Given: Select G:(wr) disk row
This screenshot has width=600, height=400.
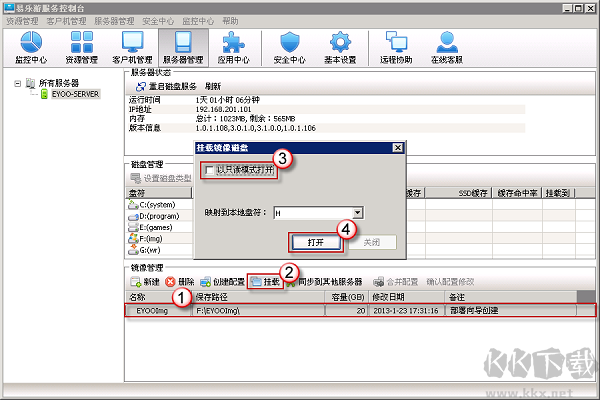Looking at the screenshot, I should point(159,250).
